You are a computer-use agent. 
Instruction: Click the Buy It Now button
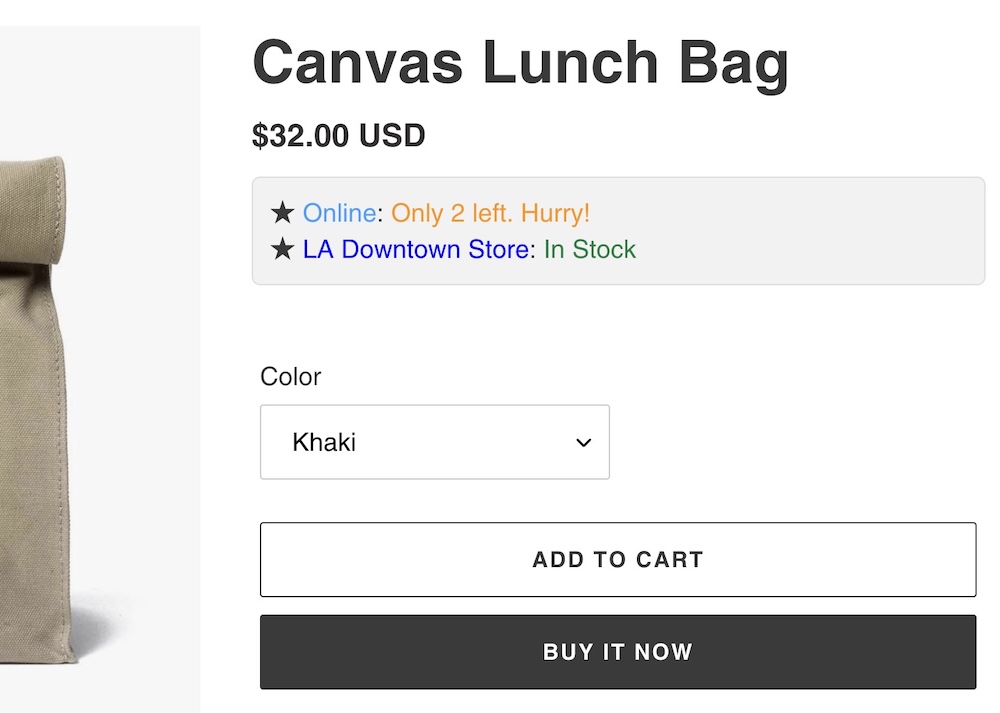618,652
